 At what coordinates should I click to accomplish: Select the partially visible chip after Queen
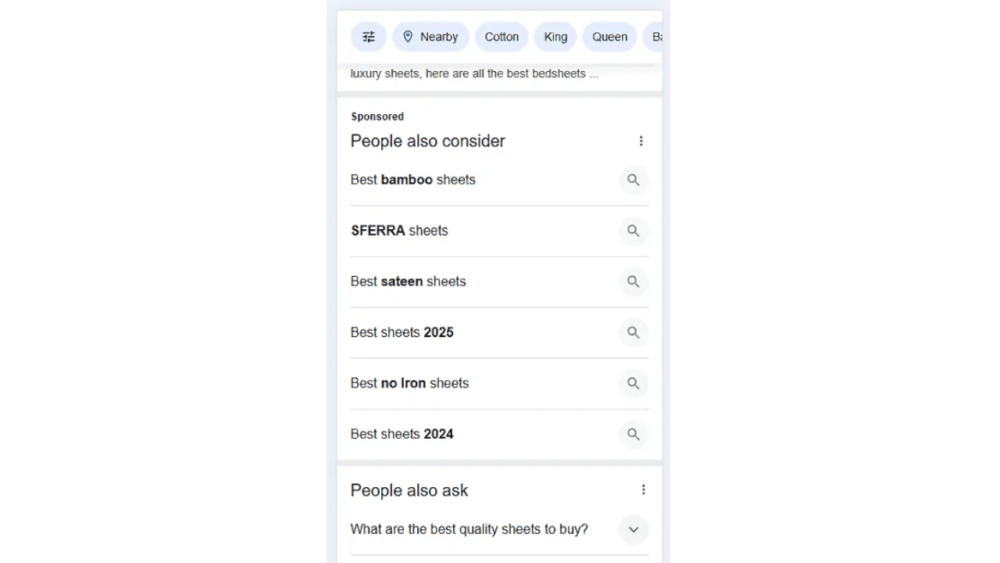[x=653, y=37]
